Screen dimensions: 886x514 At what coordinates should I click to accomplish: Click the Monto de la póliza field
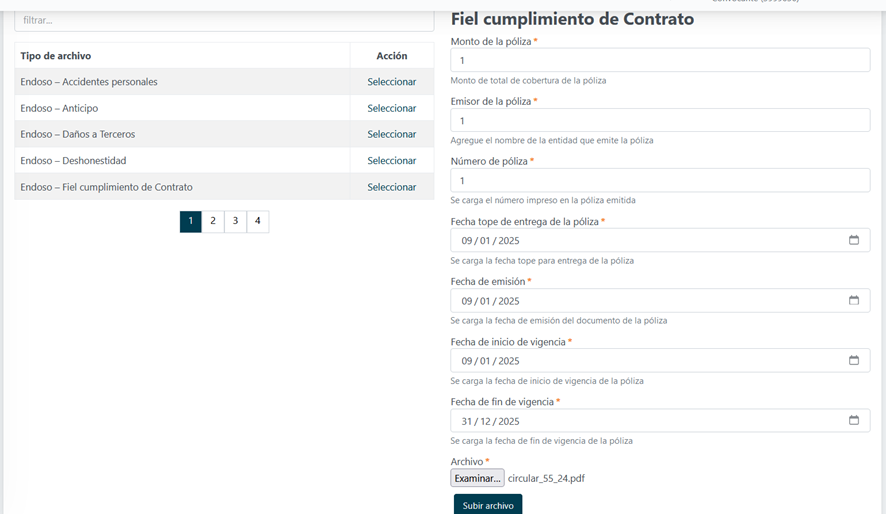pyautogui.click(x=659, y=61)
